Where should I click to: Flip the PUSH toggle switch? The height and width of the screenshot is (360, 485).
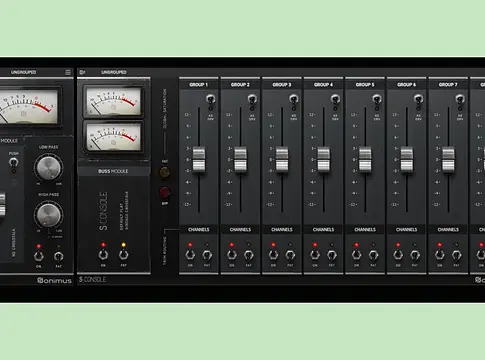pyautogui.click(x=13, y=163)
